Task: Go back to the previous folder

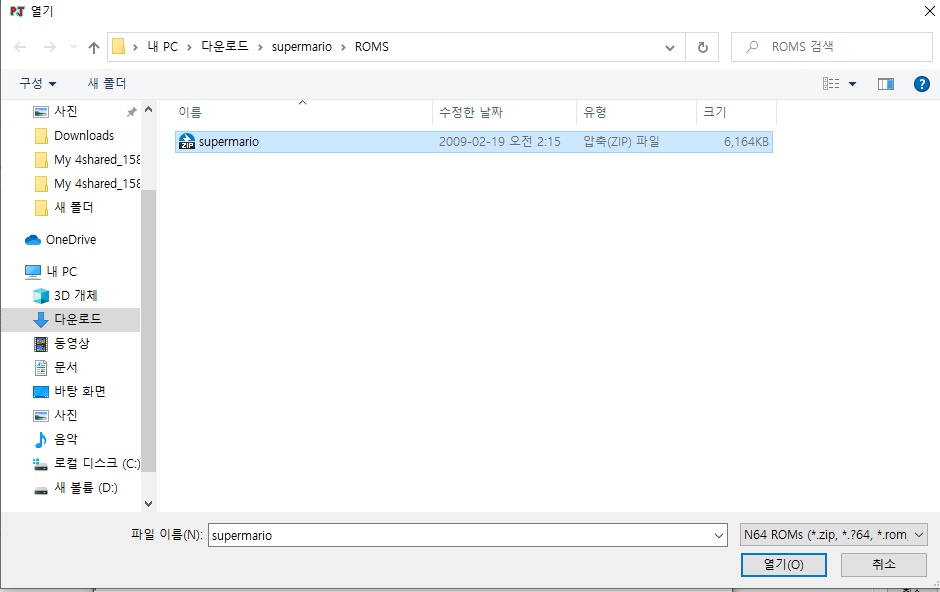Action: (x=20, y=47)
